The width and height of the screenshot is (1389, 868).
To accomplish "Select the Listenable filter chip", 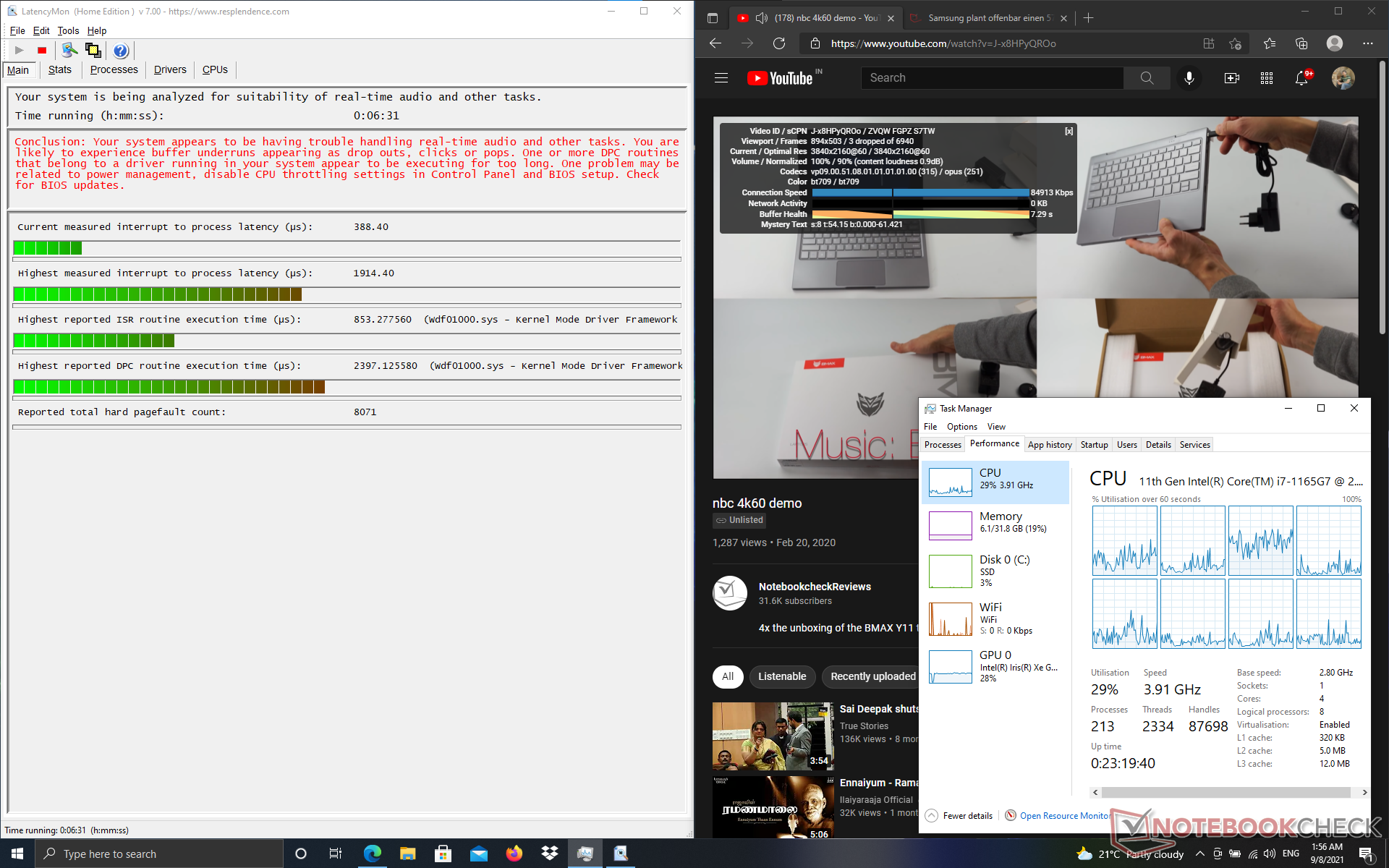I will (x=781, y=676).
